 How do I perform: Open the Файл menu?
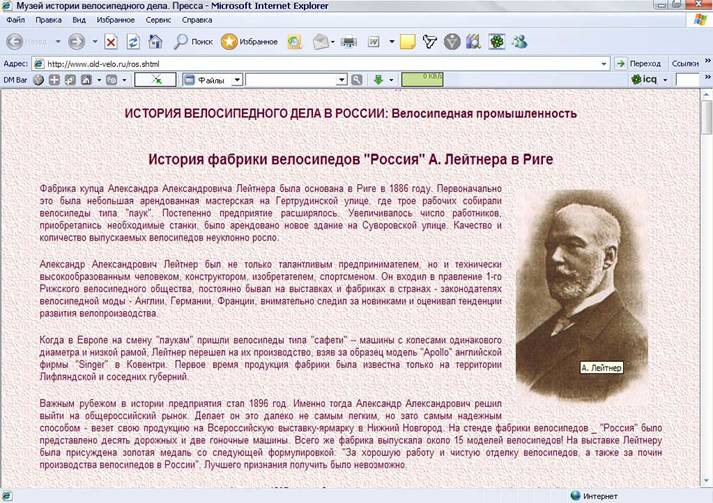click(15, 20)
